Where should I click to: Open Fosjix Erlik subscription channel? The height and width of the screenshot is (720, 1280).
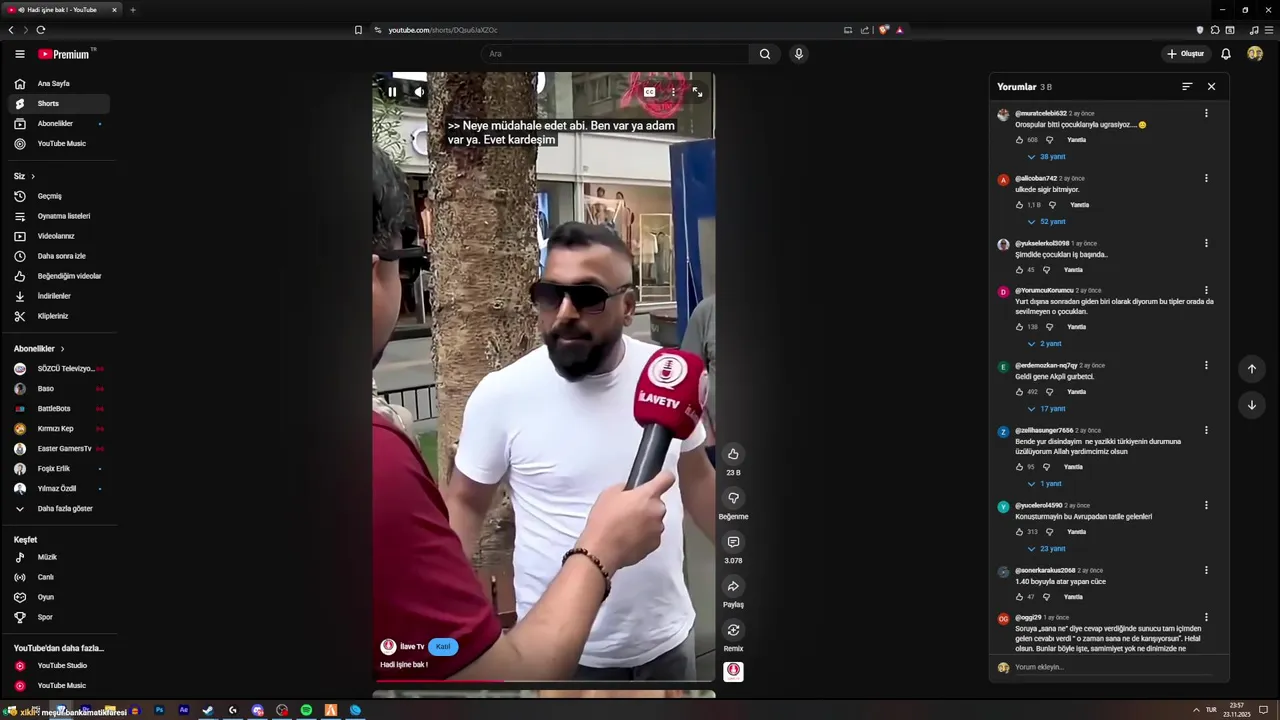click(59, 469)
